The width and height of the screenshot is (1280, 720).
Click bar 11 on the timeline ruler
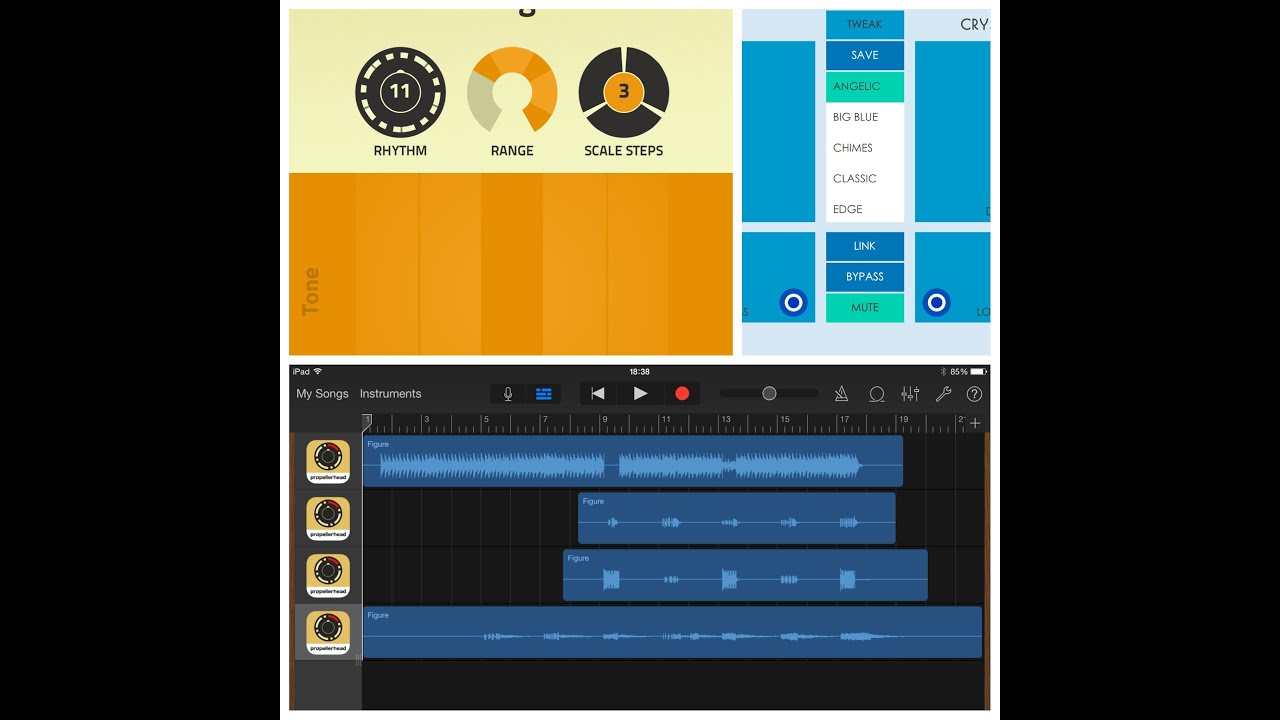(666, 420)
